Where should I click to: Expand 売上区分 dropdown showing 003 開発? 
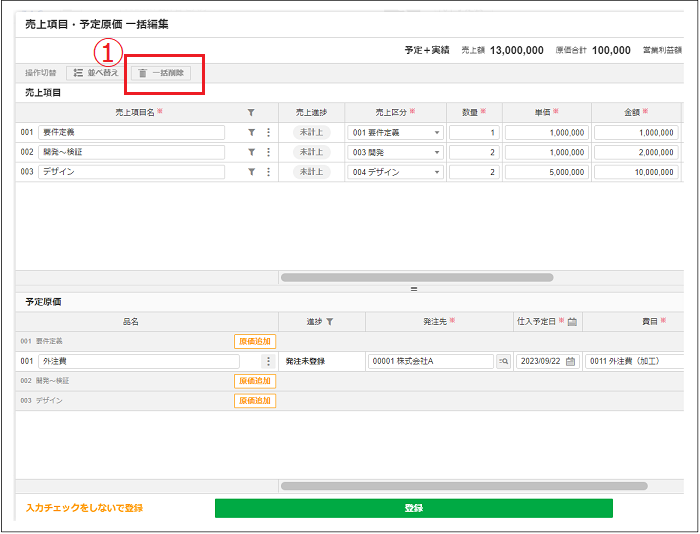click(x=437, y=152)
